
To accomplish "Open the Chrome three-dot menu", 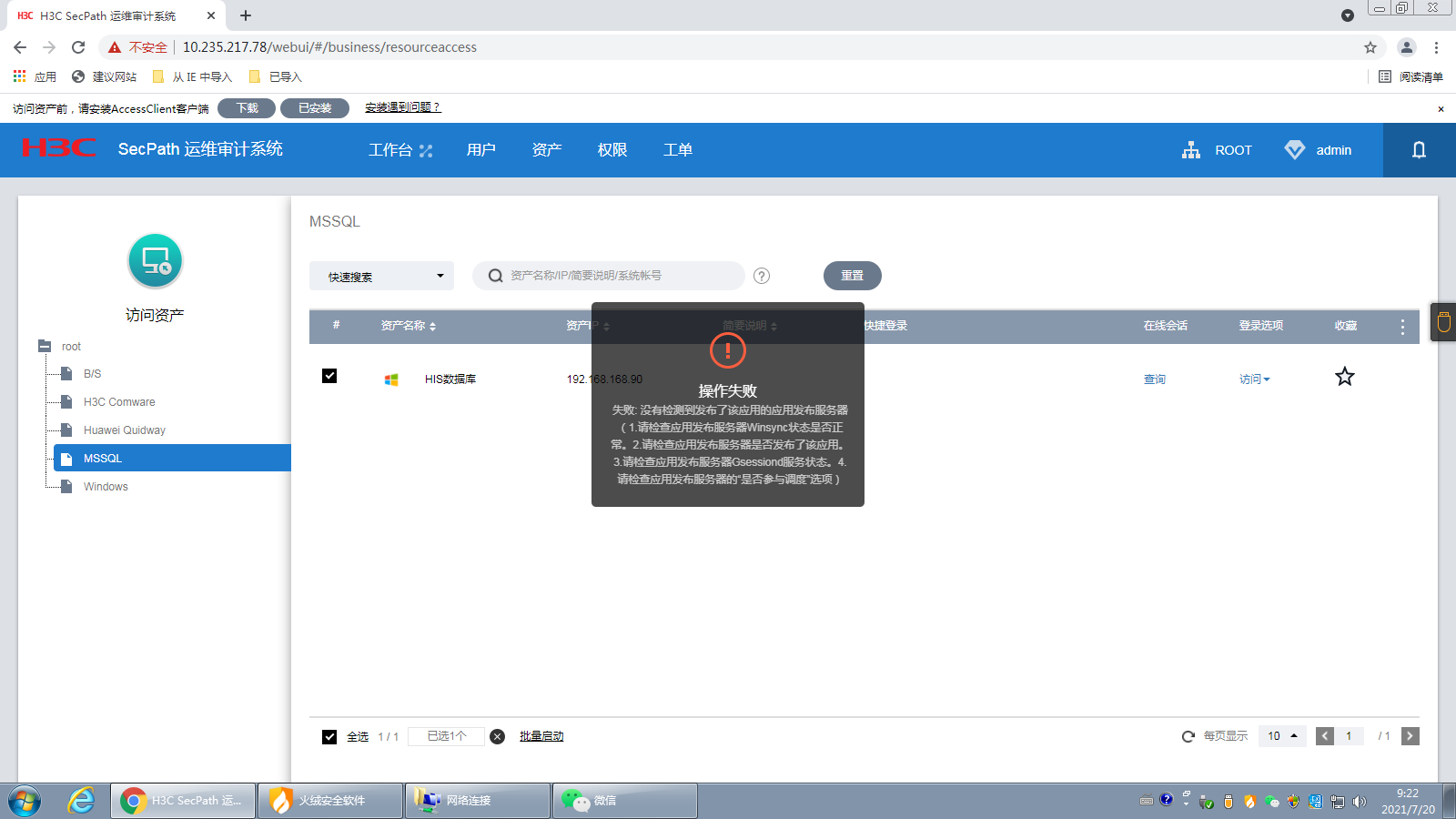I will pos(1437,47).
